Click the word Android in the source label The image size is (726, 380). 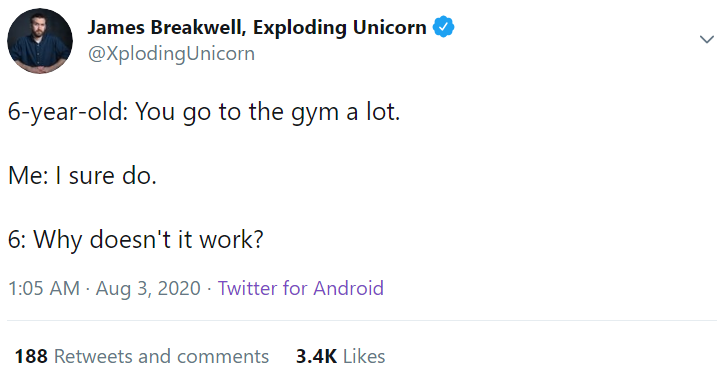349,288
